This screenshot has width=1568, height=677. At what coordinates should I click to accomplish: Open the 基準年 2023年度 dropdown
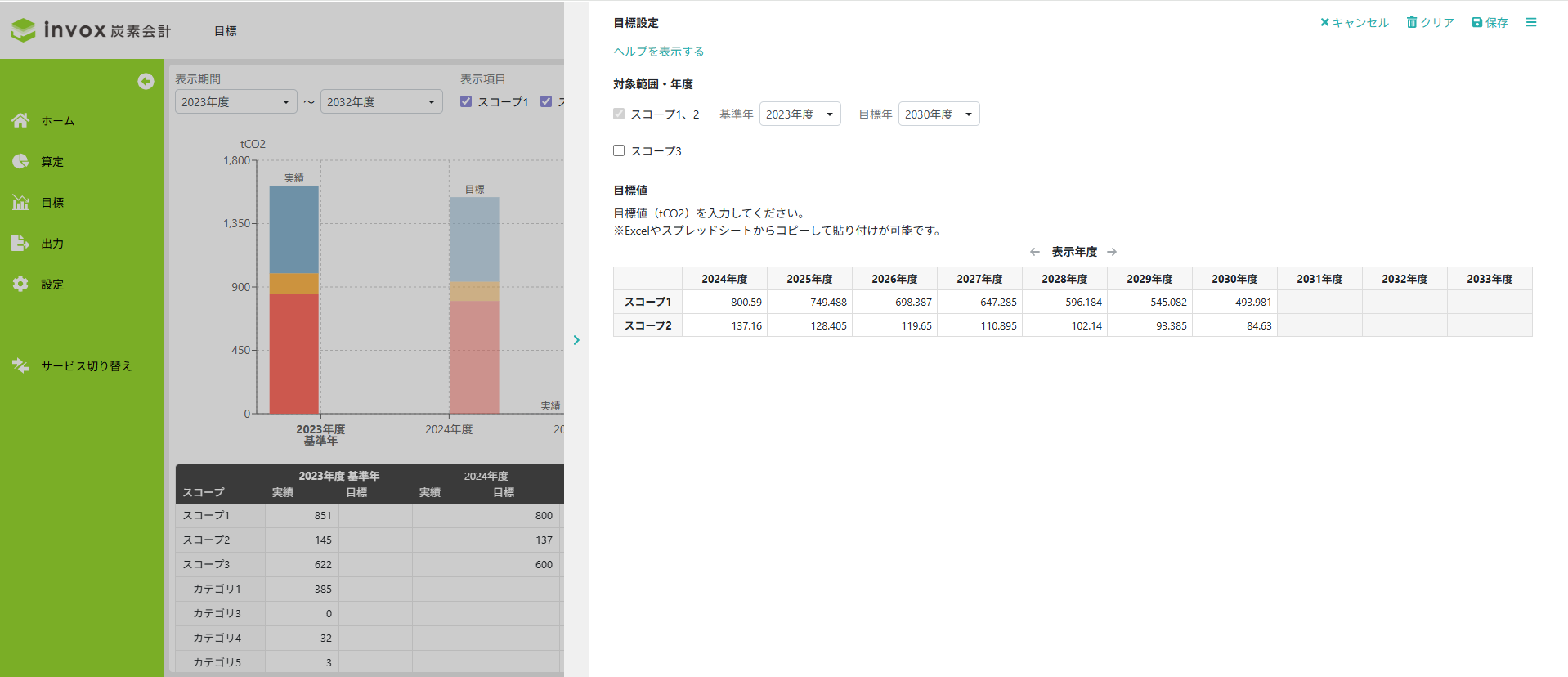(800, 114)
